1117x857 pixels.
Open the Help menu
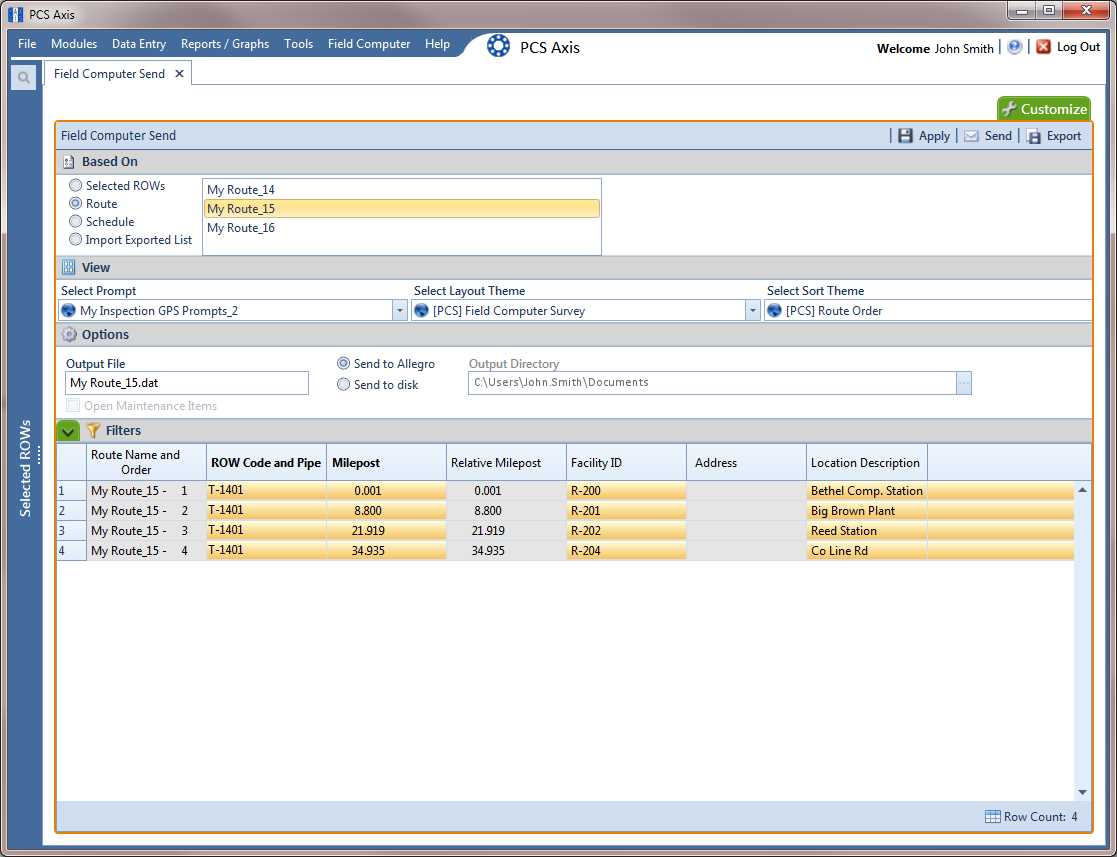(437, 43)
